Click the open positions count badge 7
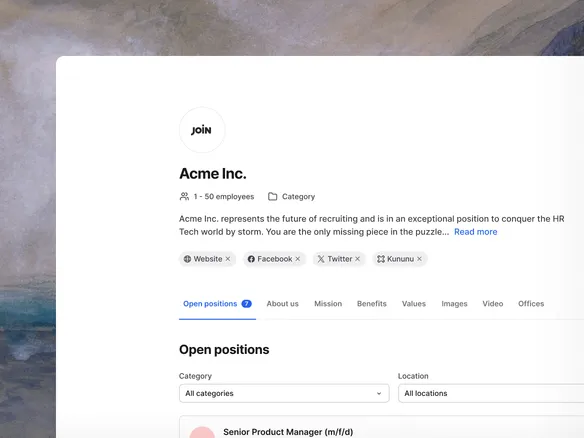Image resolution: width=584 pixels, height=438 pixels. click(247, 304)
